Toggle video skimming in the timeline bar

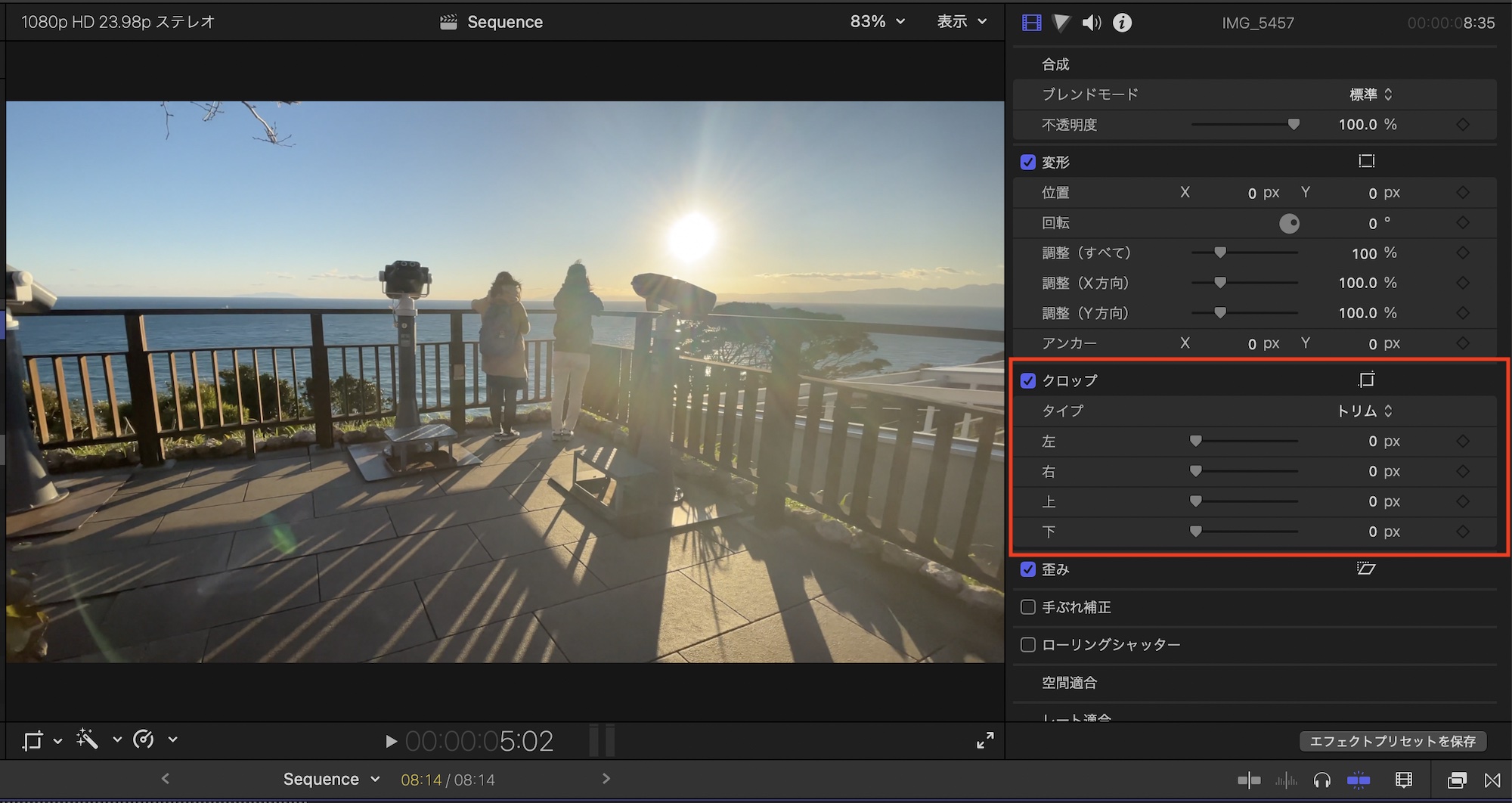click(1249, 780)
